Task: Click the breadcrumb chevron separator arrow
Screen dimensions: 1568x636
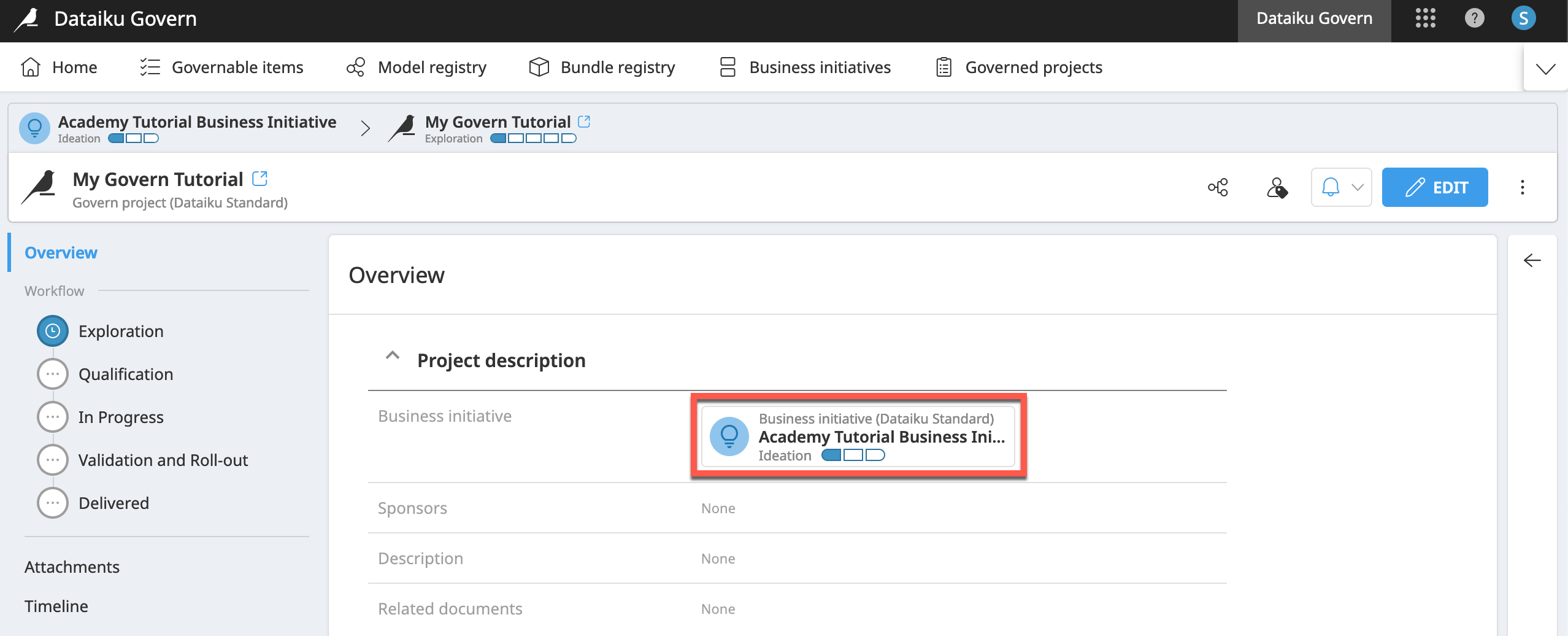Action: (366, 128)
